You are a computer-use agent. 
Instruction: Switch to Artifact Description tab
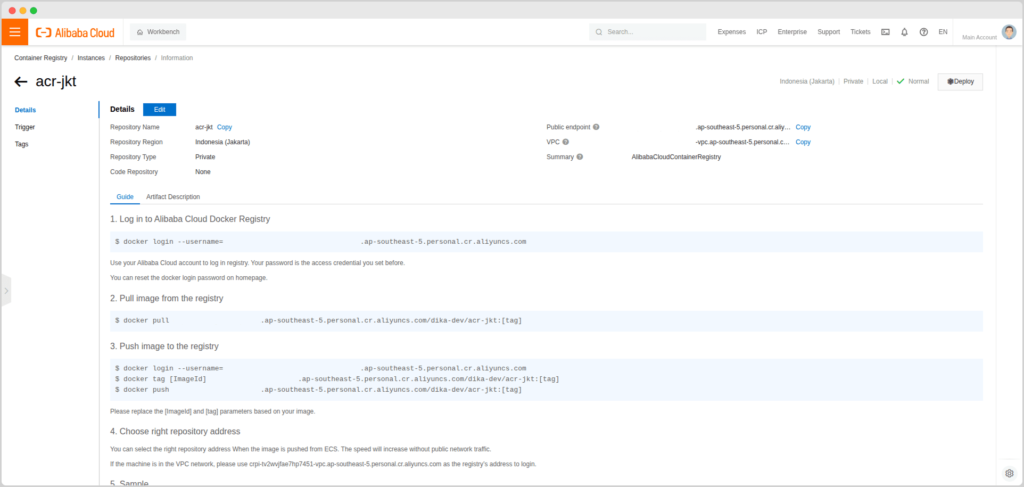pos(173,196)
